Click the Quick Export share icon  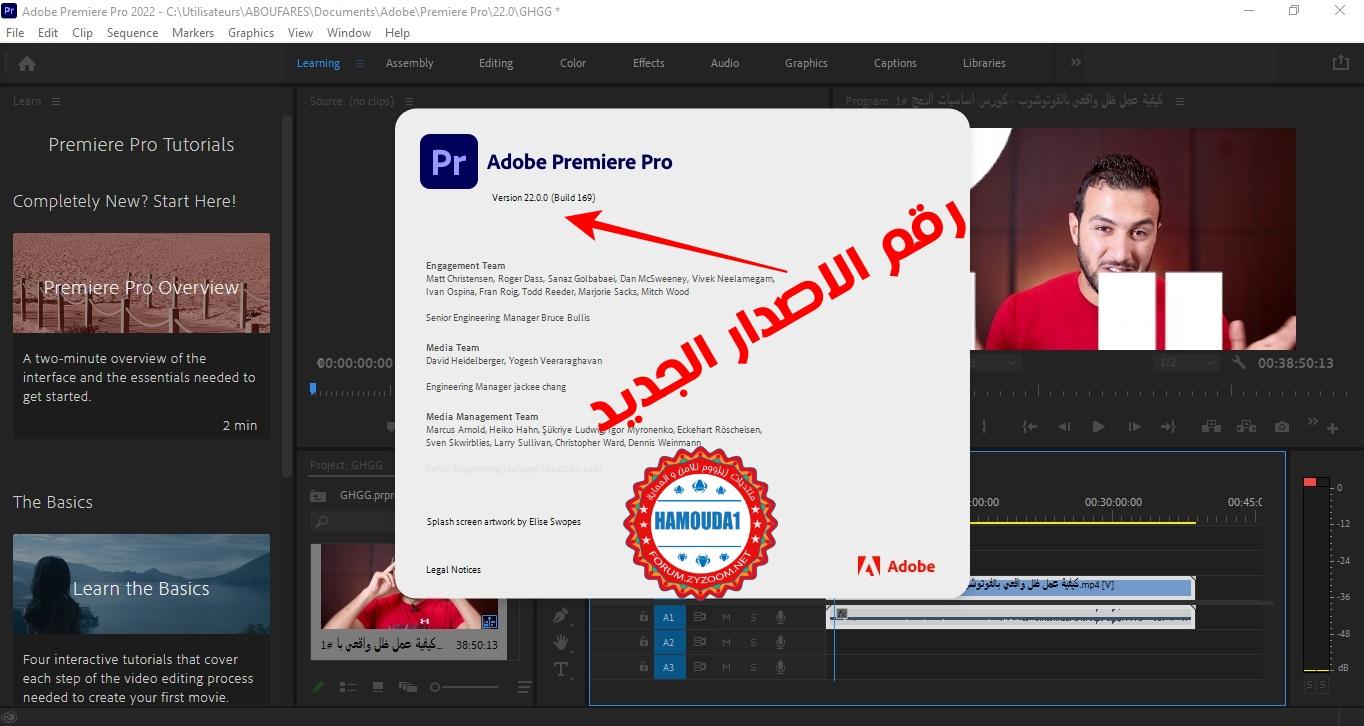(x=1340, y=62)
